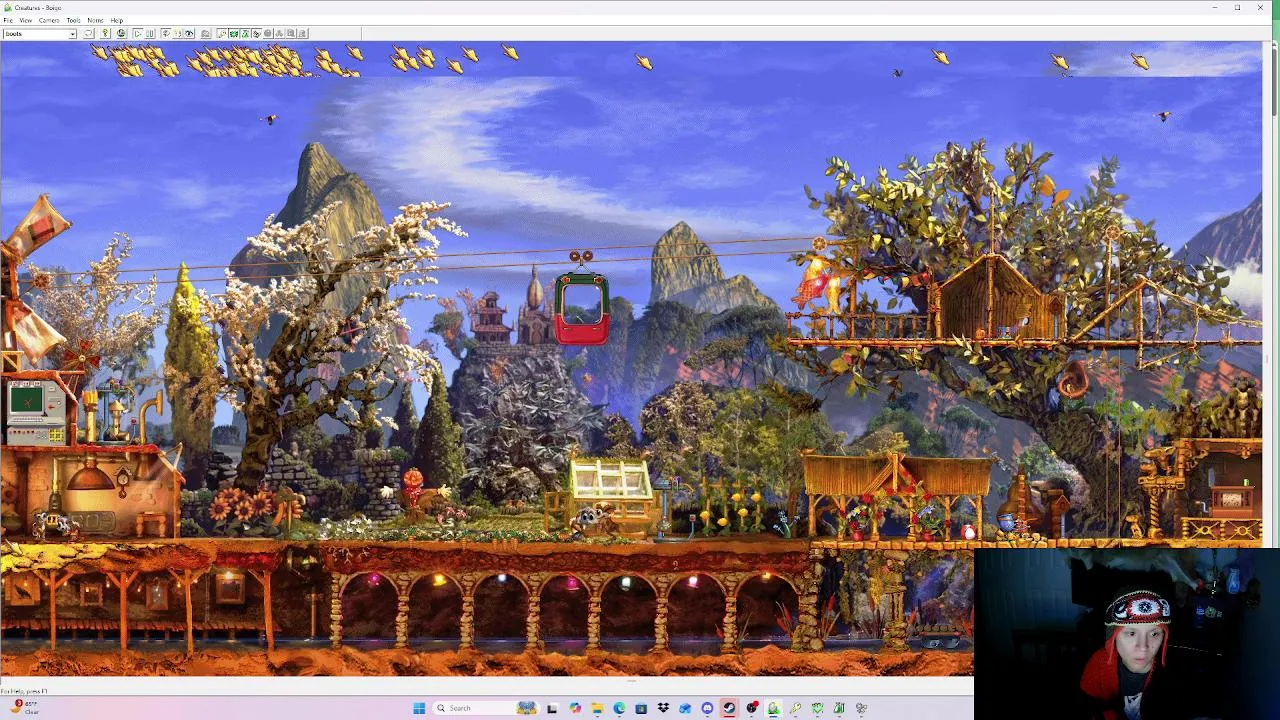
Task: Open Task View from the taskbar
Action: [x=551, y=708]
